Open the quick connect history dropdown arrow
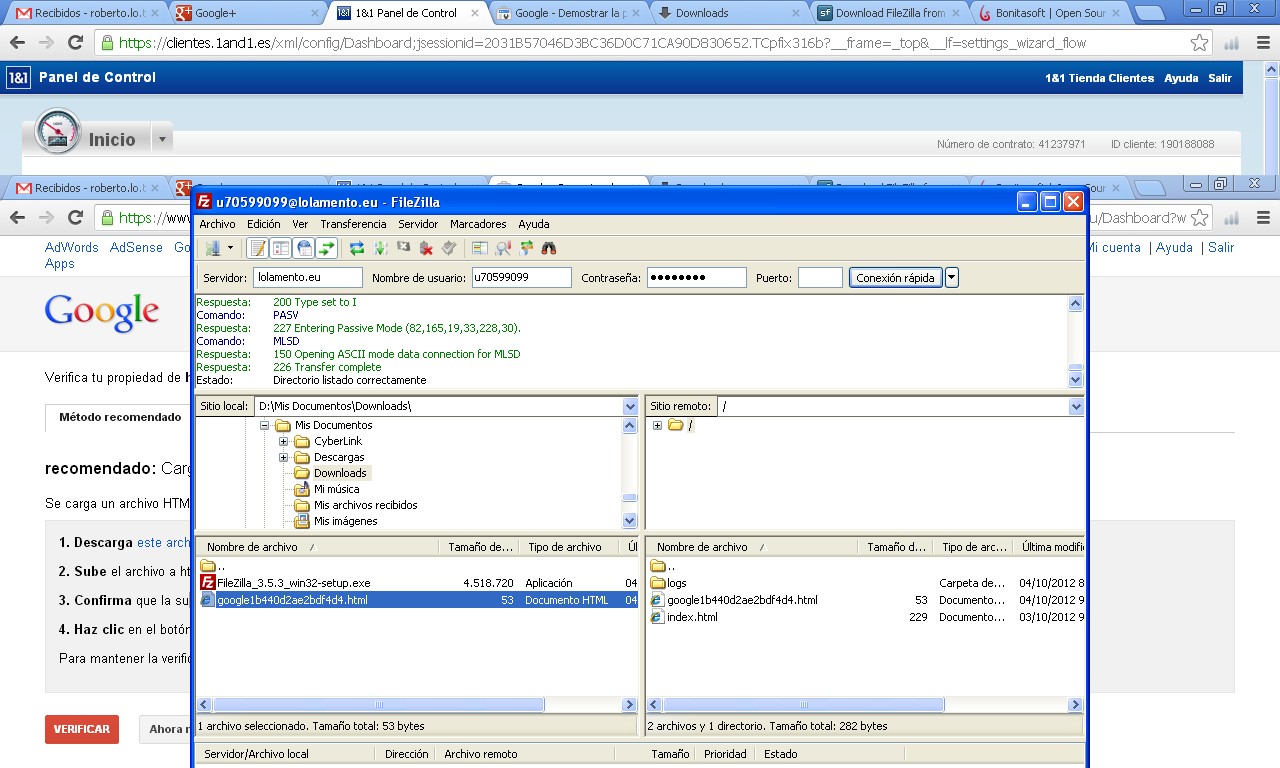Screen dimensions: 1280x768 [x=951, y=278]
